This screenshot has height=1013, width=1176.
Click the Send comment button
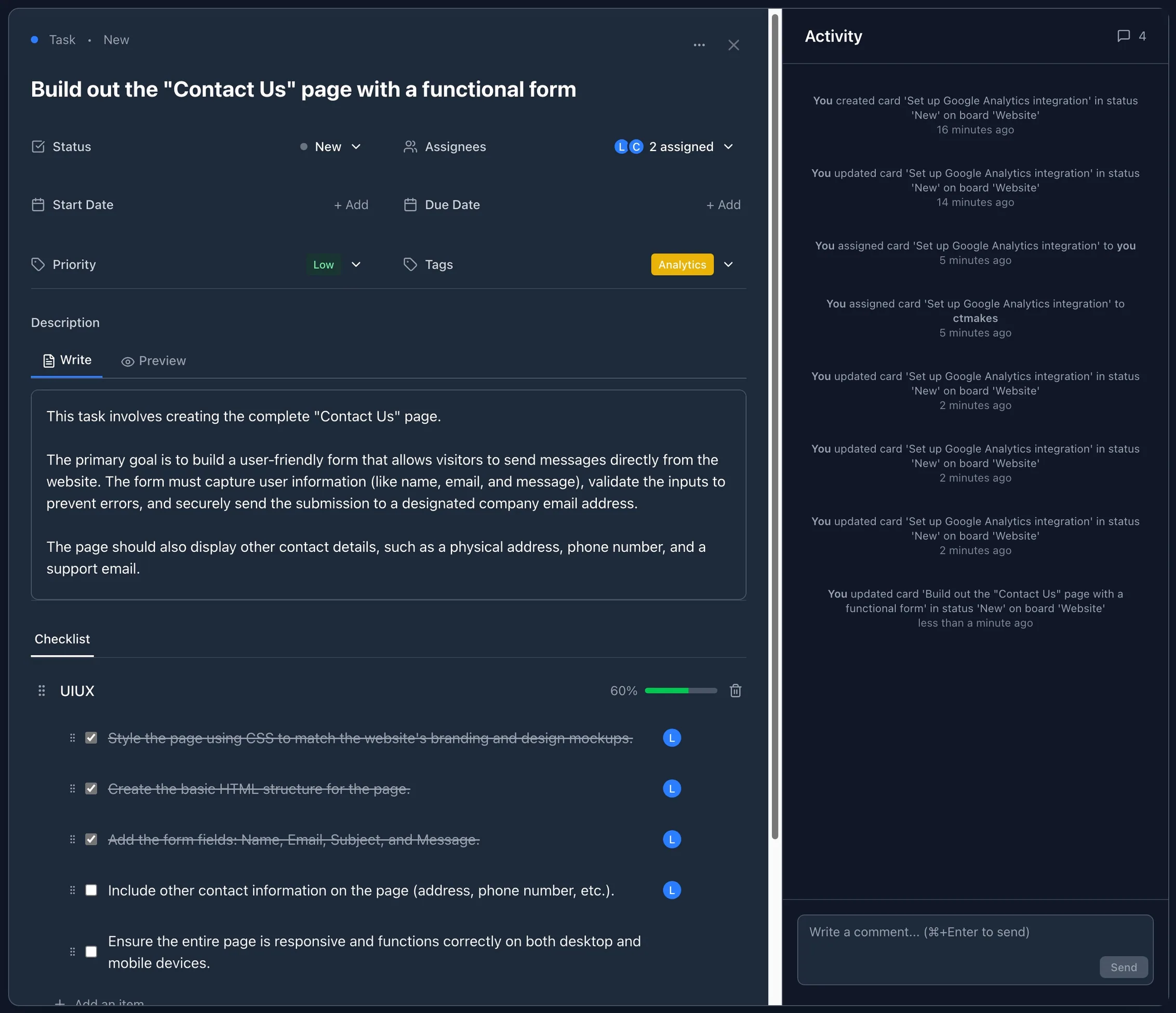pos(1123,967)
